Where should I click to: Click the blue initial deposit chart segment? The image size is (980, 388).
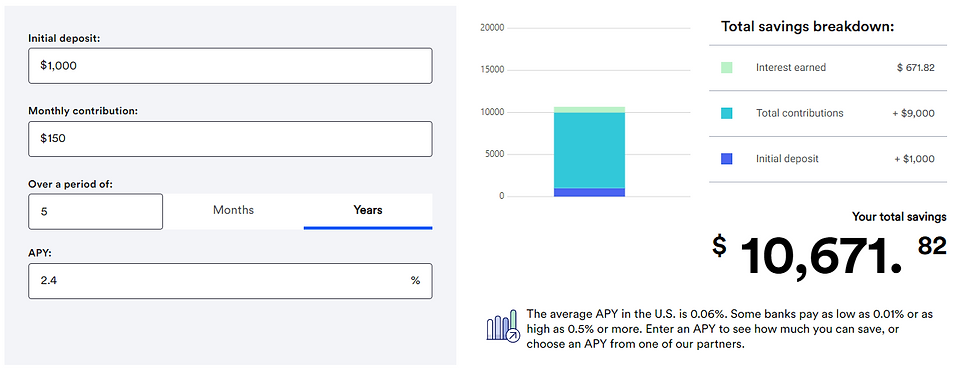[x=589, y=192]
